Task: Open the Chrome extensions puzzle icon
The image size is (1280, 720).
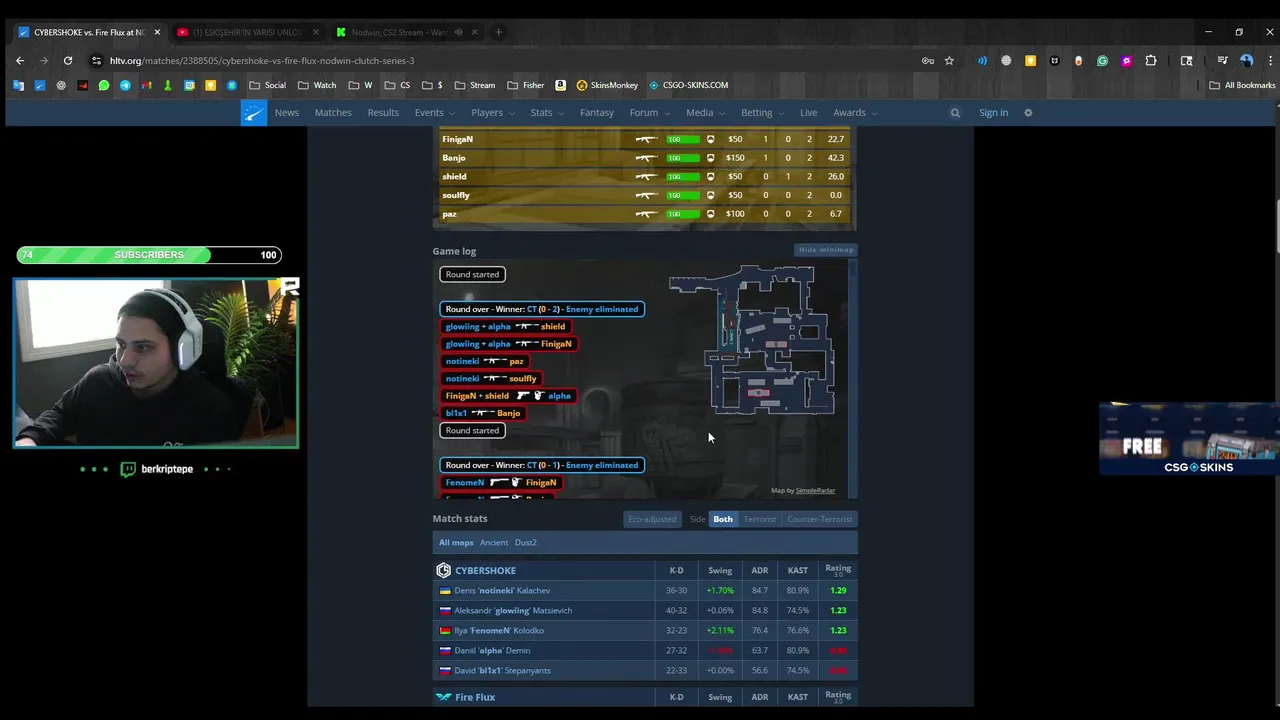Action: pyautogui.click(x=1151, y=61)
